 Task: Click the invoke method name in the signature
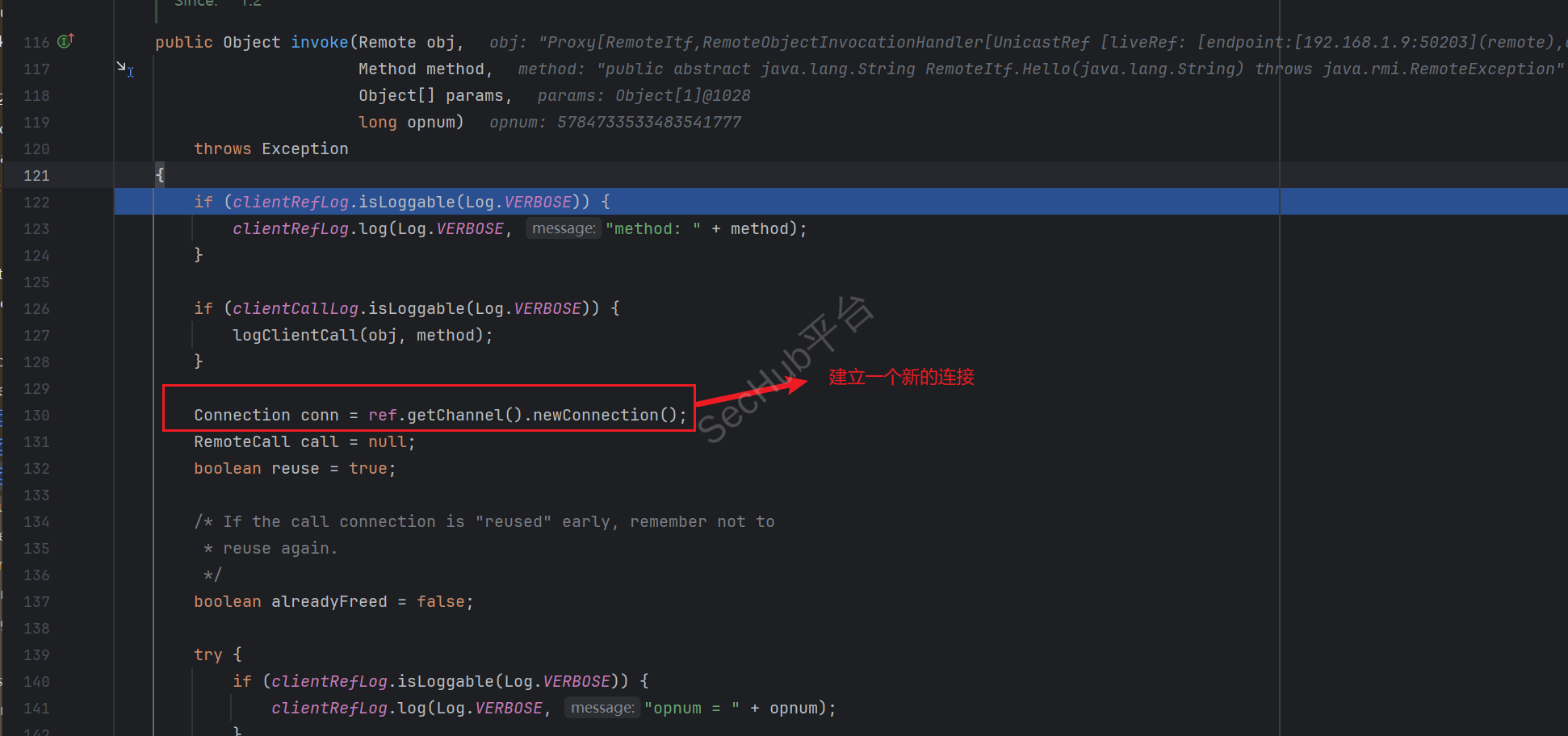(319, 42)
